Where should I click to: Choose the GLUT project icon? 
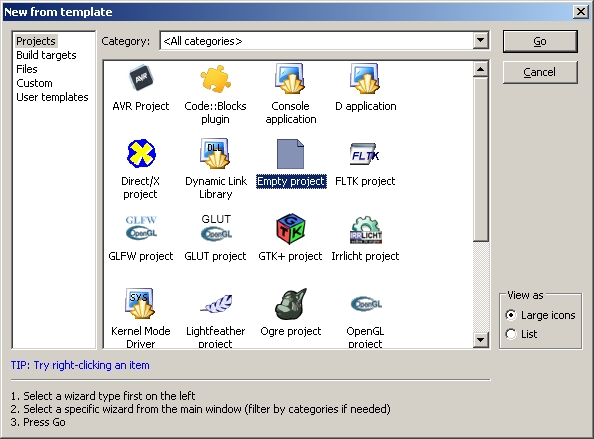point(216,227)
